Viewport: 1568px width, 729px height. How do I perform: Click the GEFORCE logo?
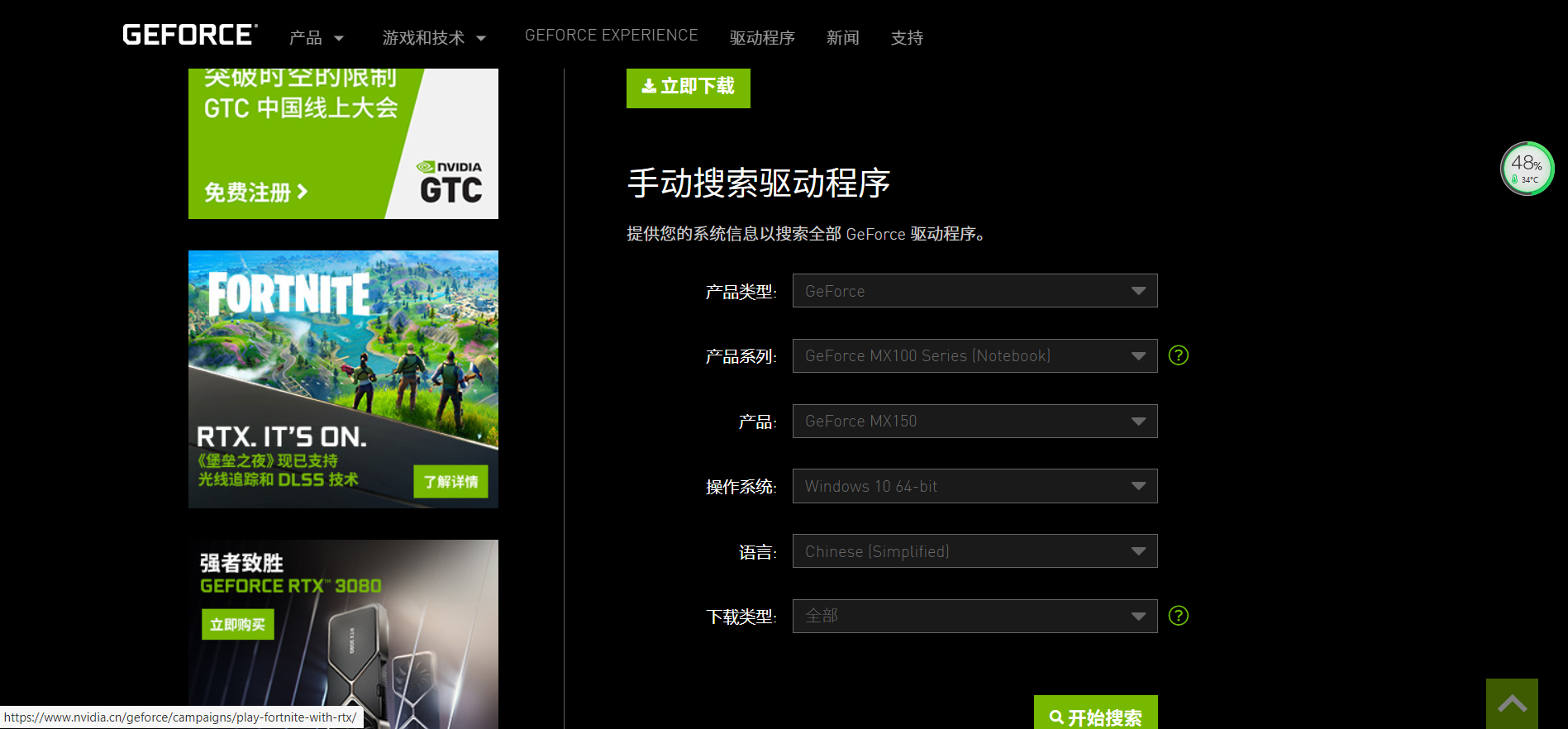[x=190, y=35]
